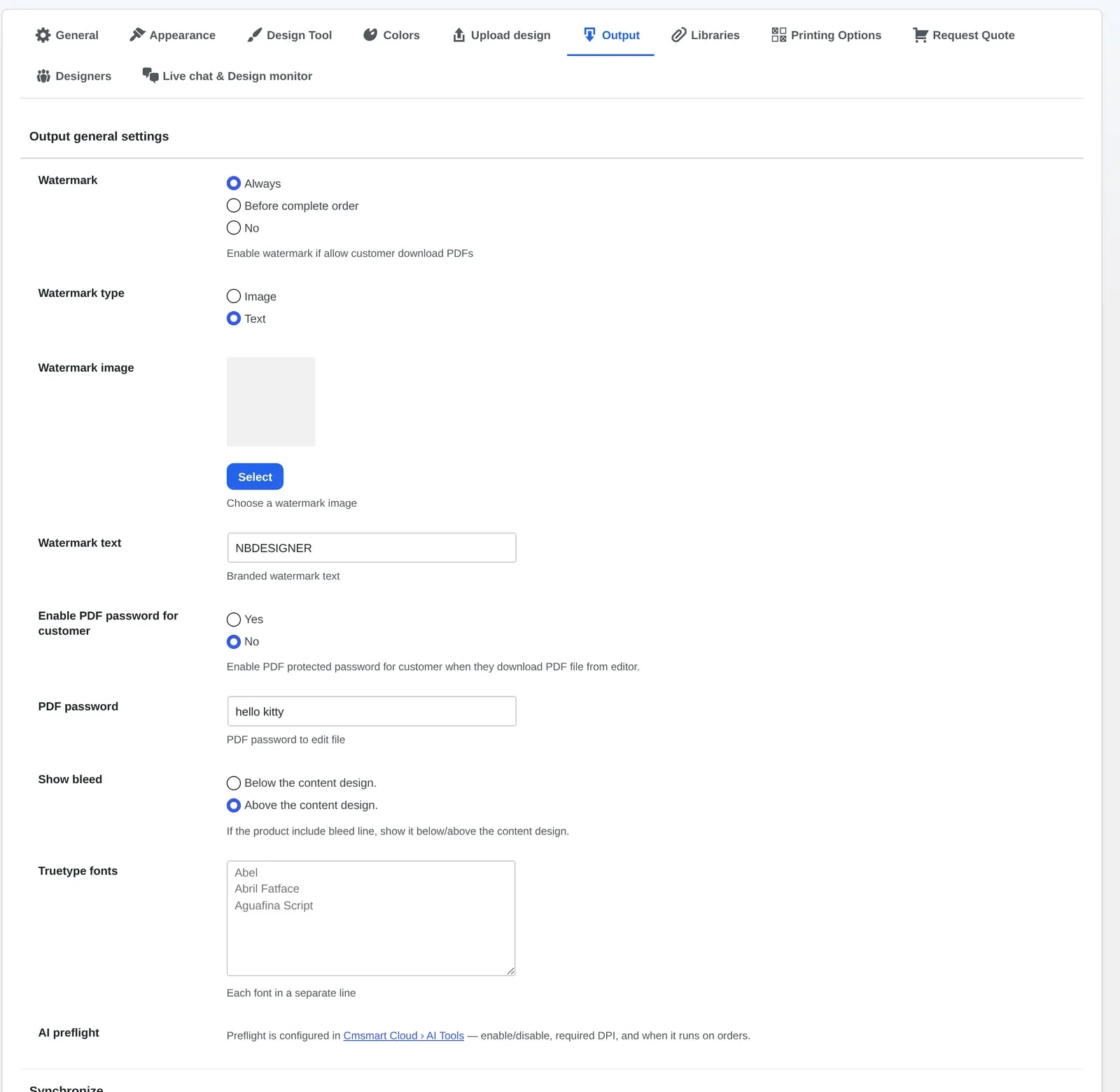This screenshot has width=1120, height=1092.
Task: Select No for Watermark
Action: point(234,227)
